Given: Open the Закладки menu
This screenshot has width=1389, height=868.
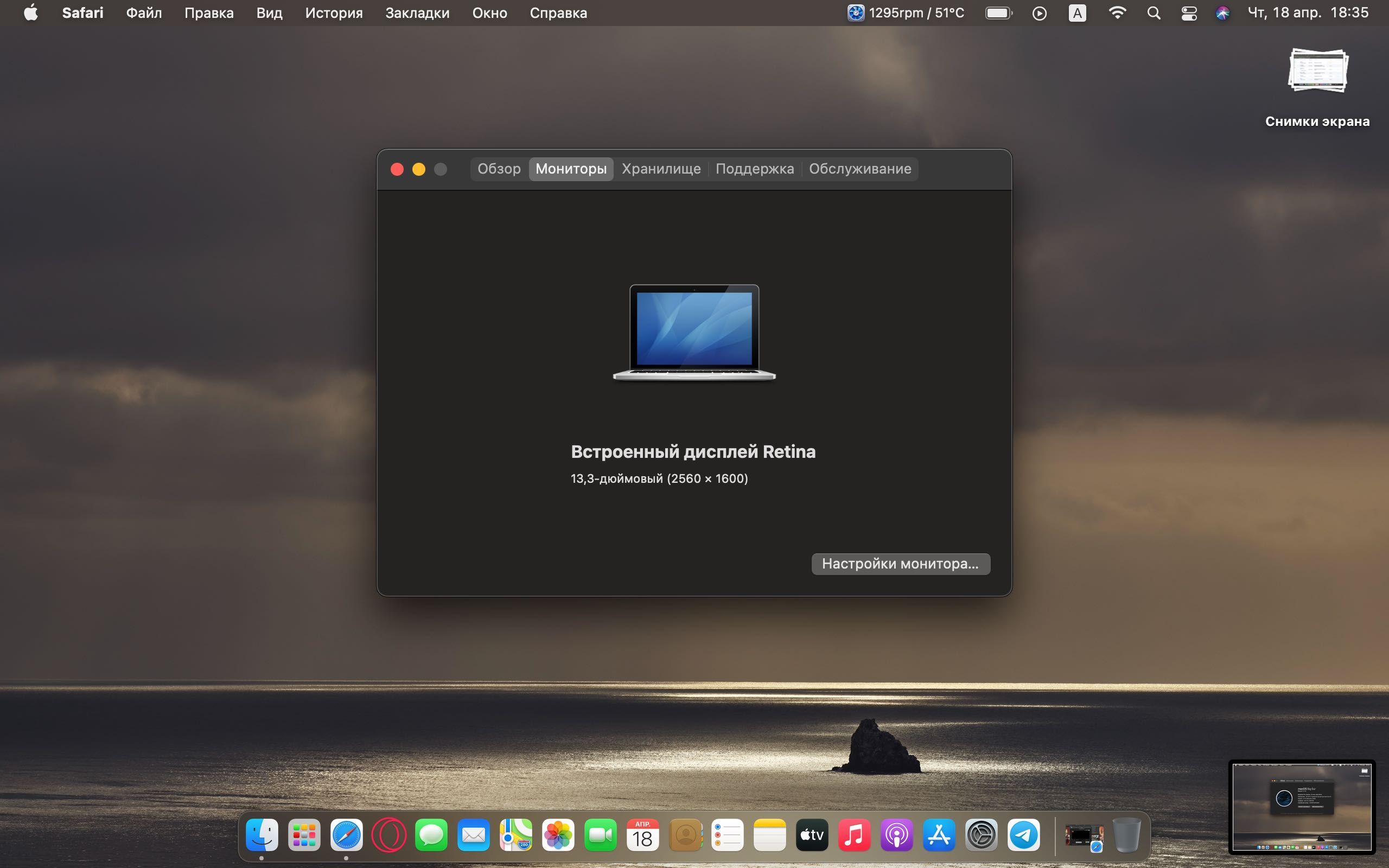Looking at the screenshot, I should [x=417, y=12].
